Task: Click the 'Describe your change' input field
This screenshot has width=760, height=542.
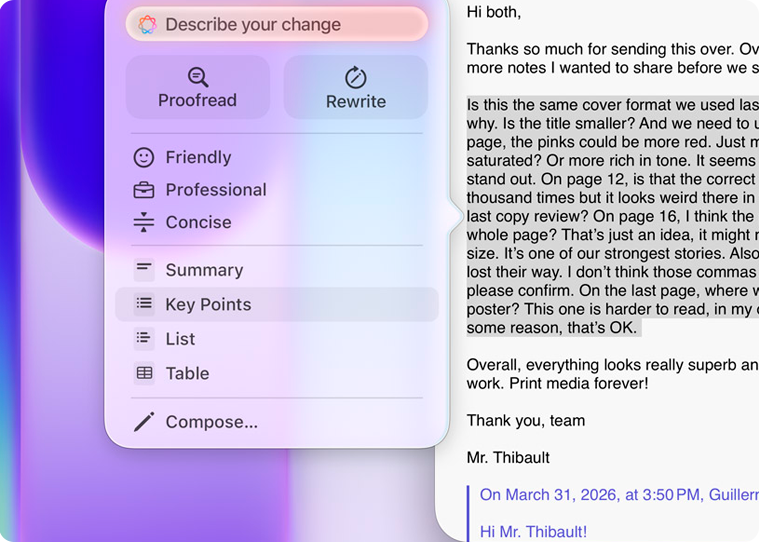Action: coord(277,24)
